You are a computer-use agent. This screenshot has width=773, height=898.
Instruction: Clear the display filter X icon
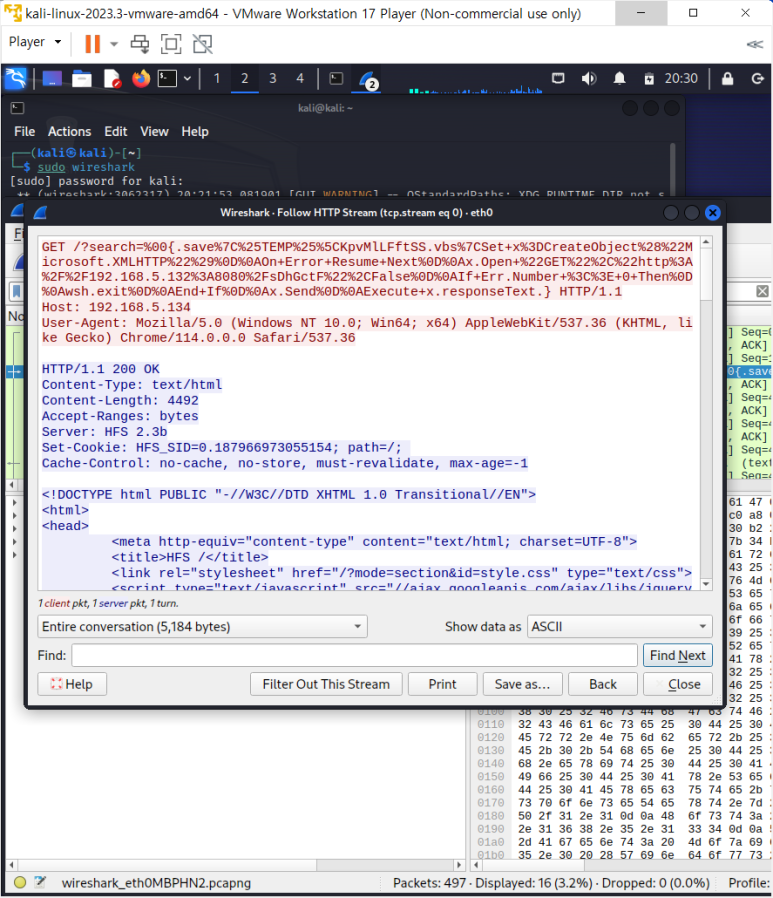[x=762, y=291]
